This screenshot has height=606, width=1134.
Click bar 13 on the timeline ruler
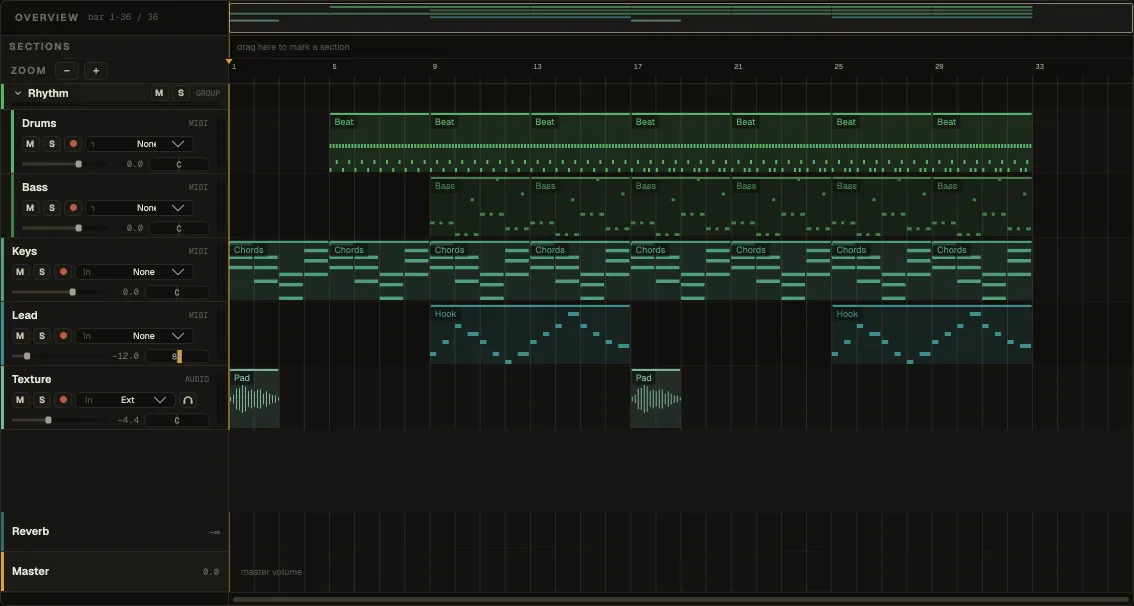click(537, 67)
